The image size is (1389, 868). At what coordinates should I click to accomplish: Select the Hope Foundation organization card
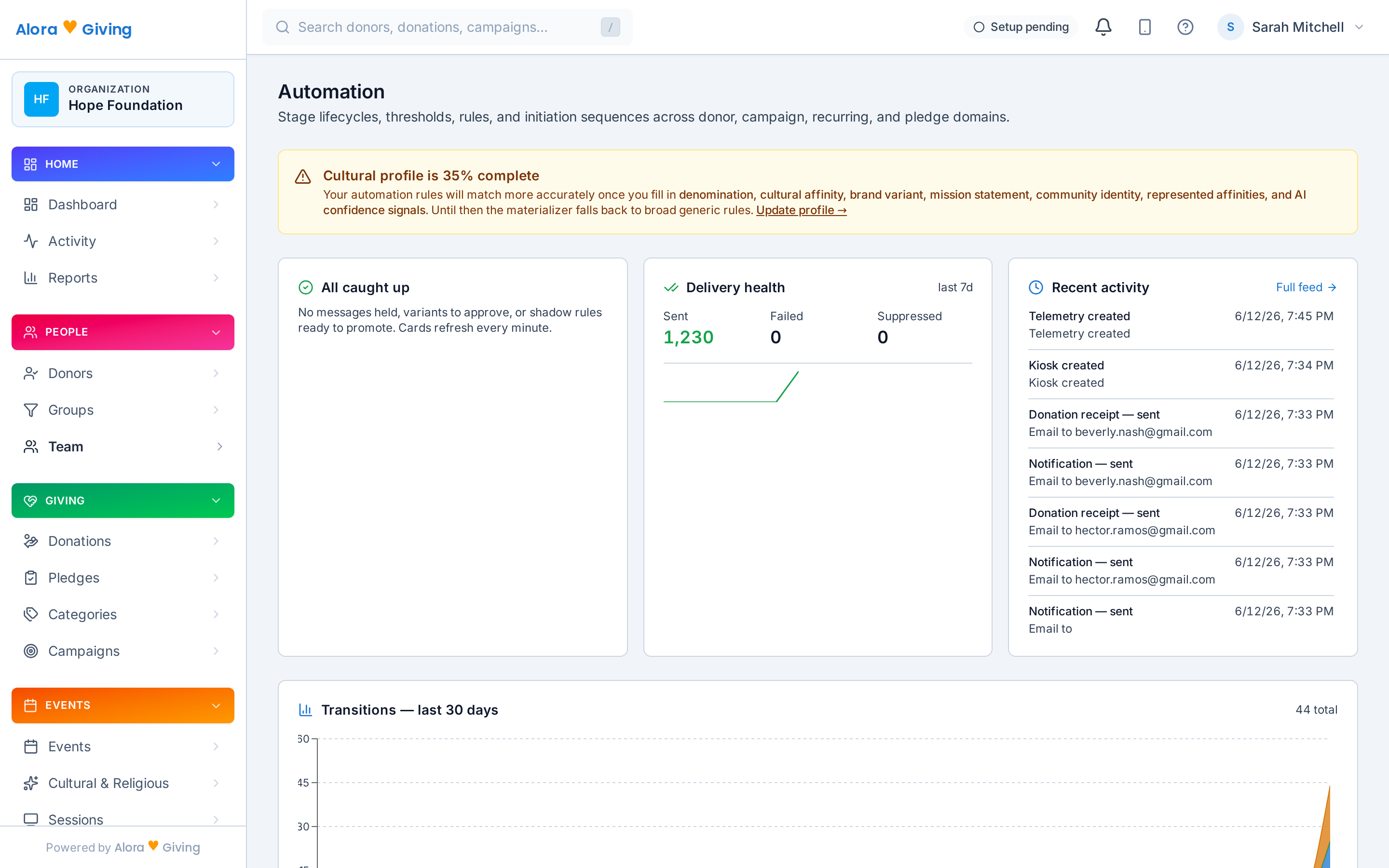(x=123, y=99)
